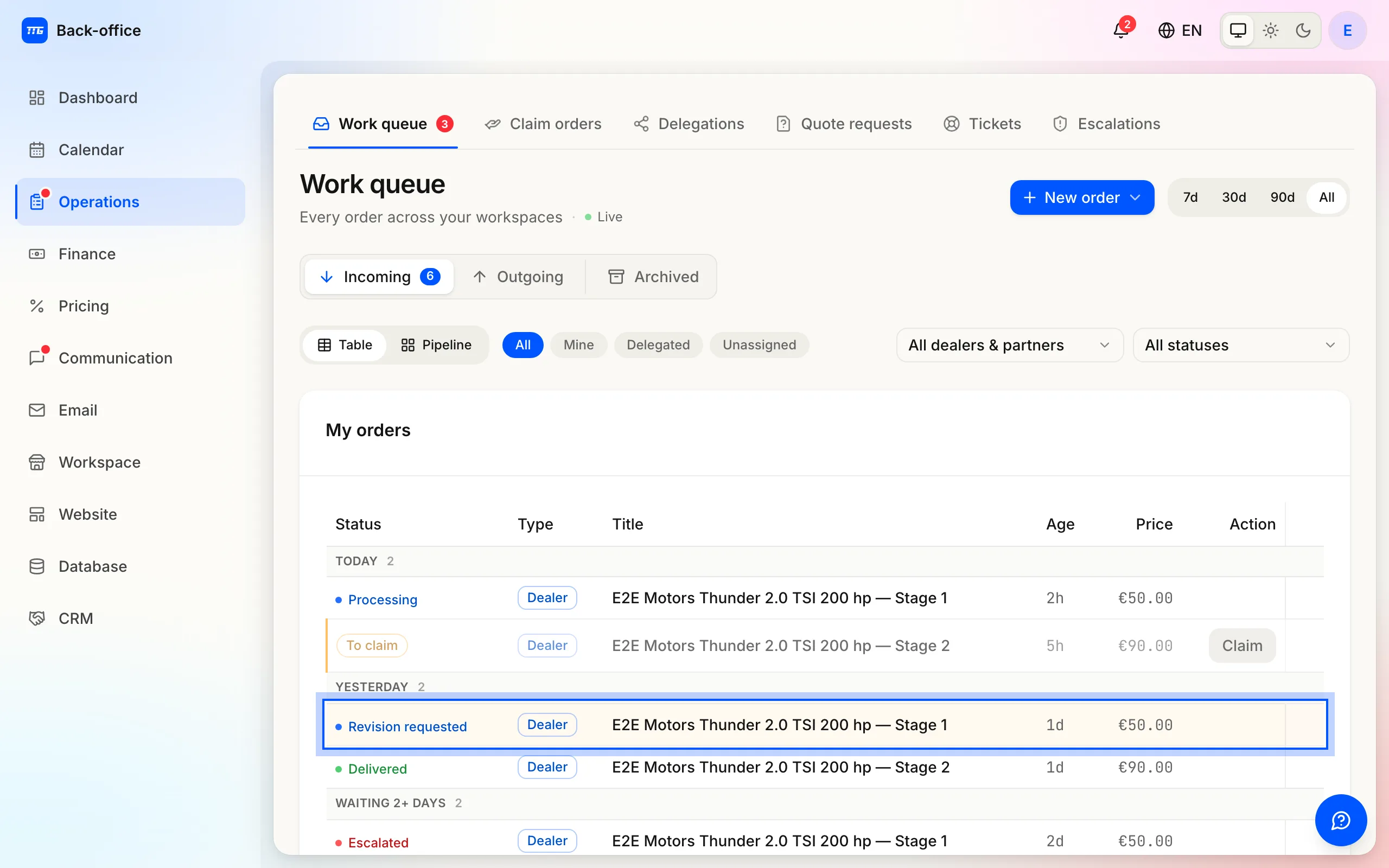Open Website in the sidebar
Screen dimensions: 1389x868
130,514
